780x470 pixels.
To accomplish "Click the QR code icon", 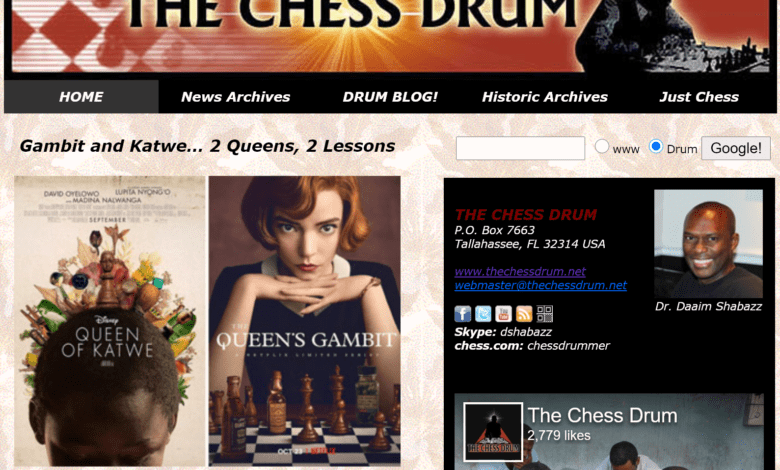I will click(544, 314).
